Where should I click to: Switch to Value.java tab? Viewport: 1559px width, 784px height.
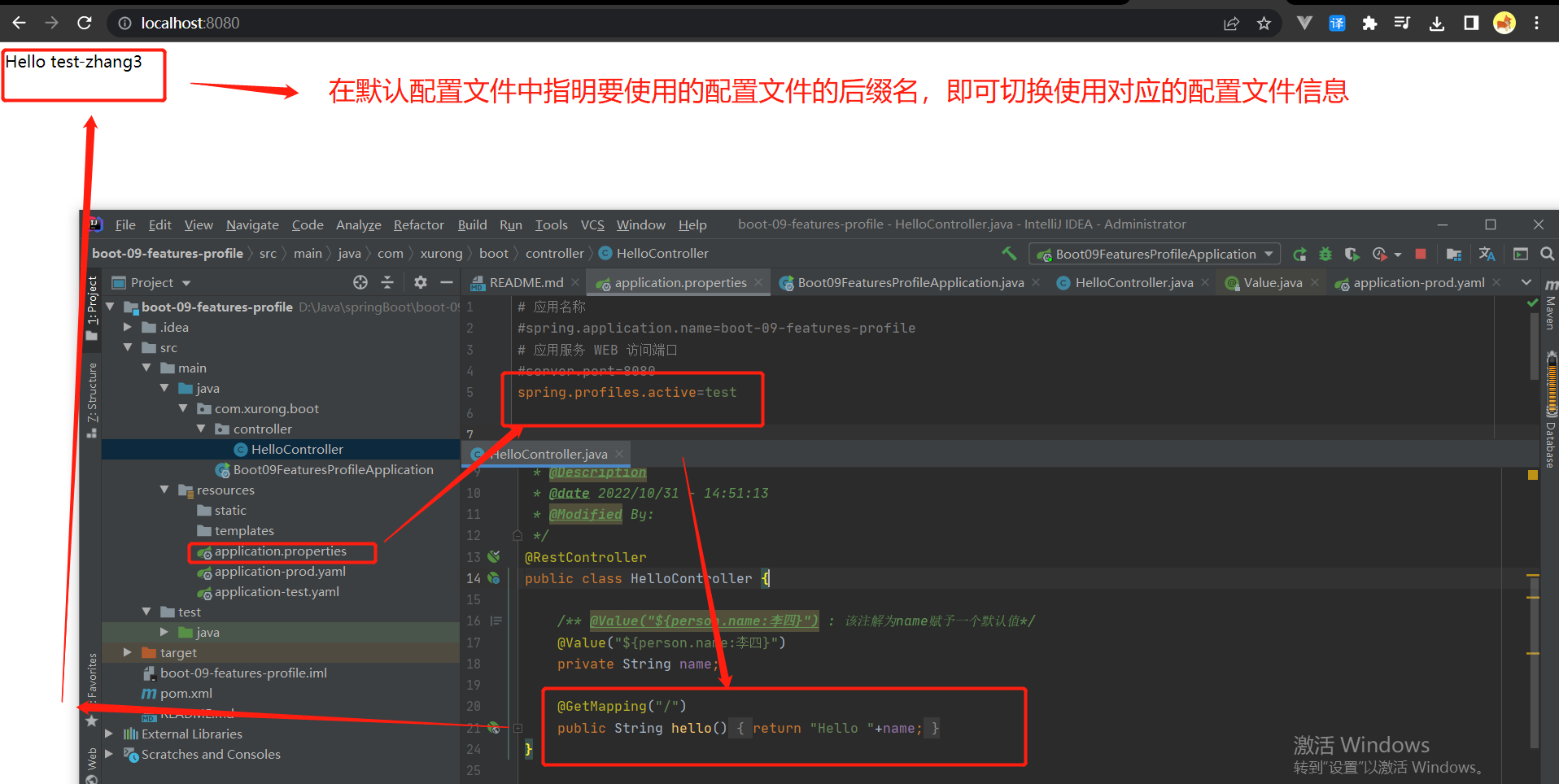[1273, 282]
